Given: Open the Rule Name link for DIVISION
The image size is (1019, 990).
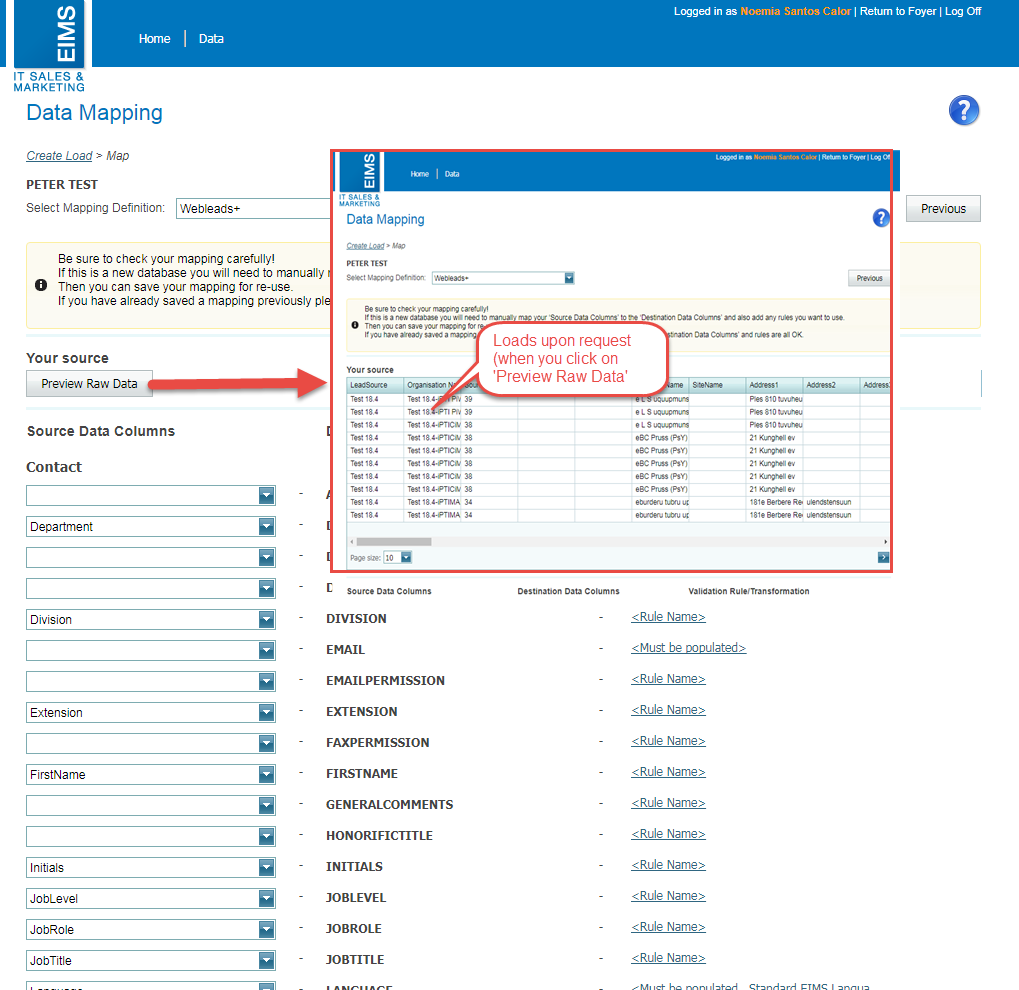Looking at the screenshot, I should pos(668,617).
